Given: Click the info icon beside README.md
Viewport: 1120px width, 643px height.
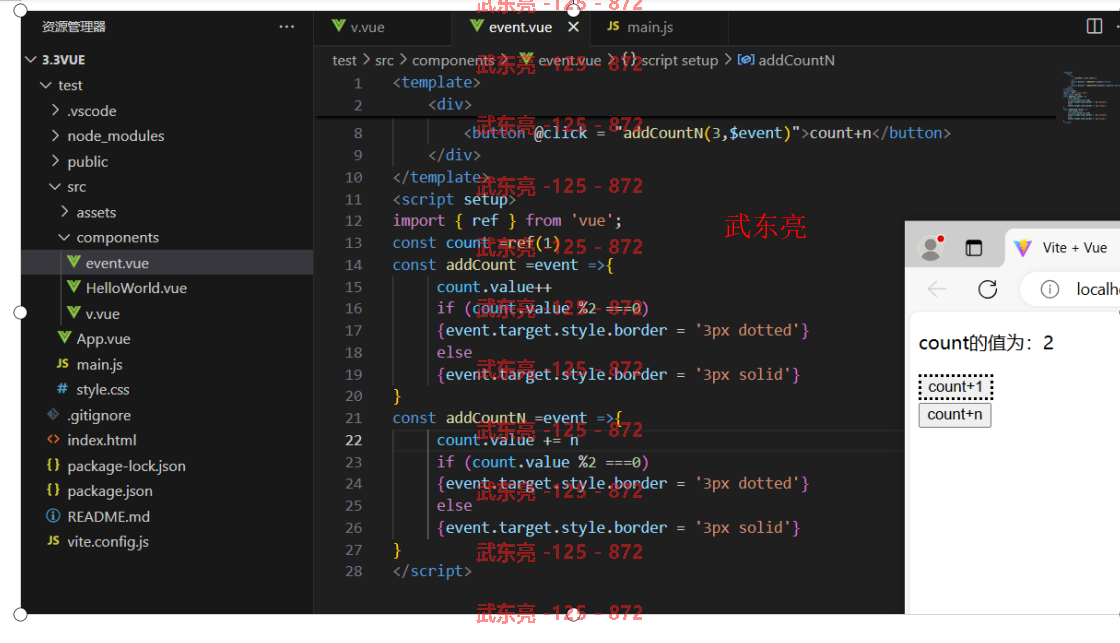Looking at the screenshot, I should tap(53, 516).
